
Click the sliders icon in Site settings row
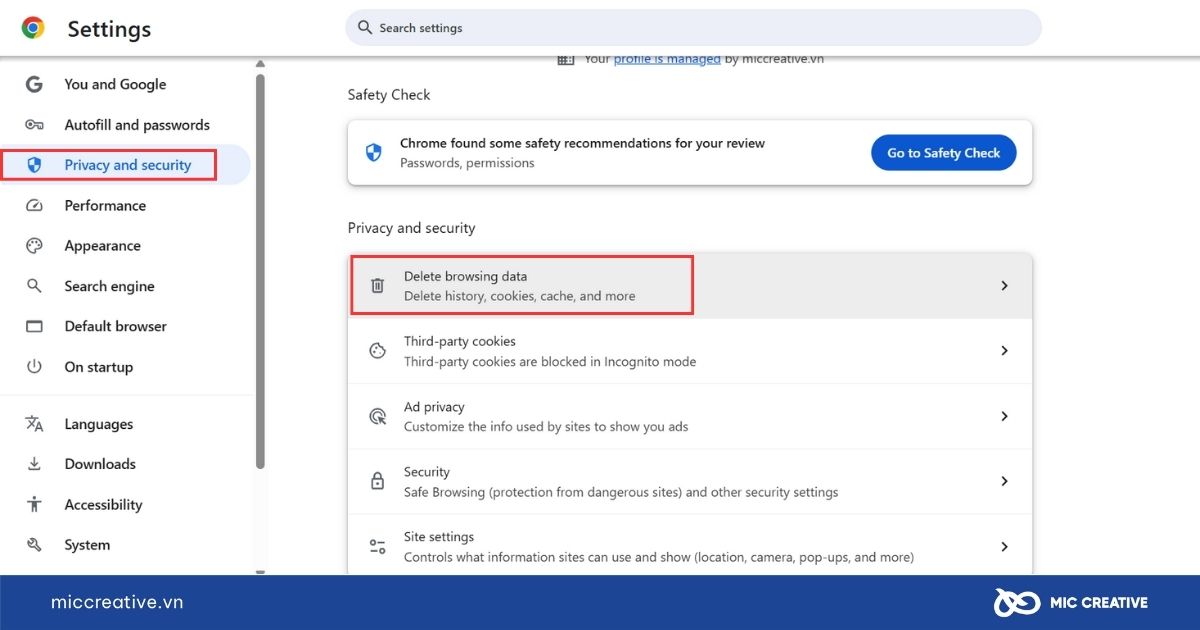(x=377, y=547)
